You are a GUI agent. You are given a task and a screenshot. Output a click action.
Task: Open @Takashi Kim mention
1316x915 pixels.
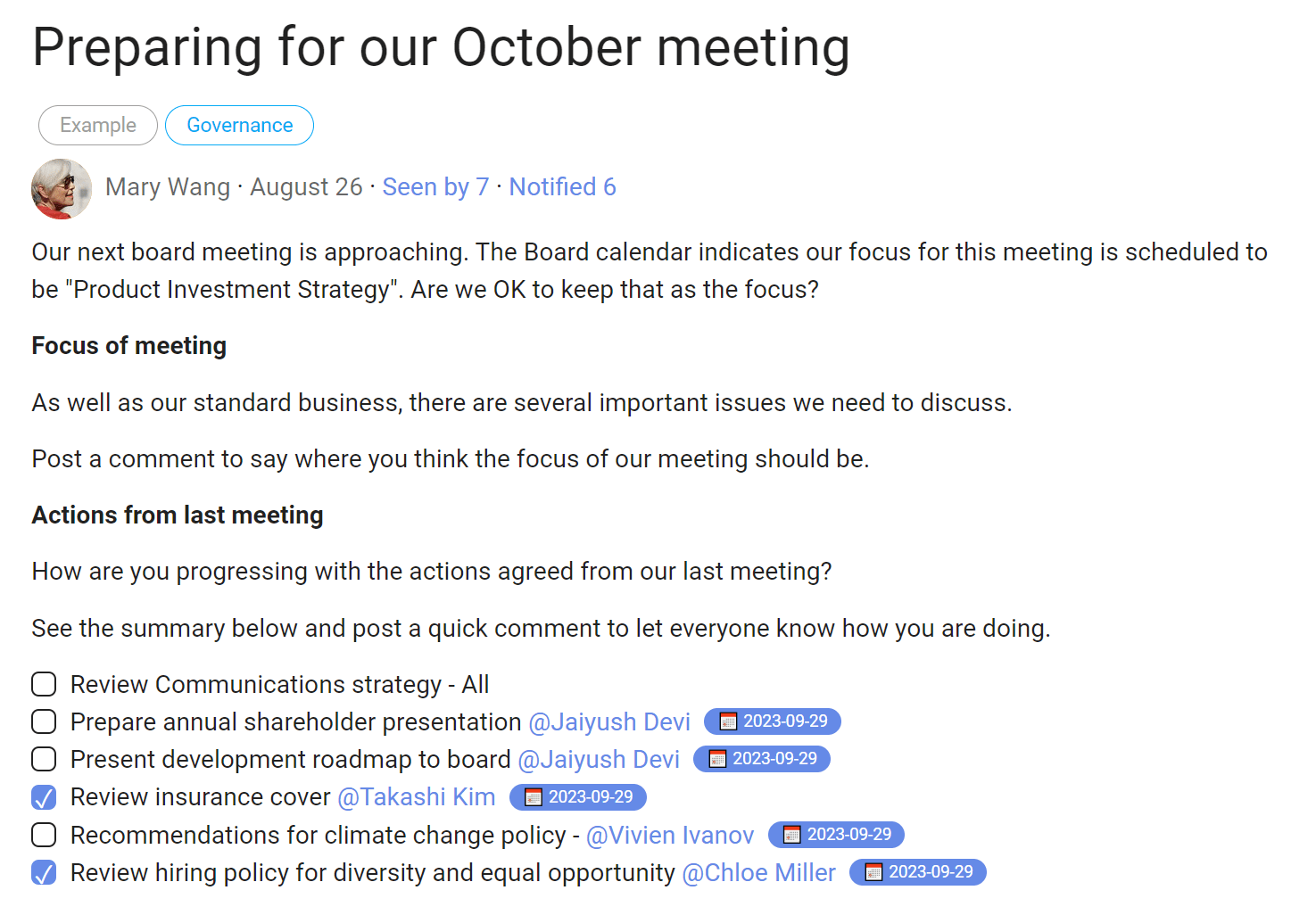(x=416, y=797)
